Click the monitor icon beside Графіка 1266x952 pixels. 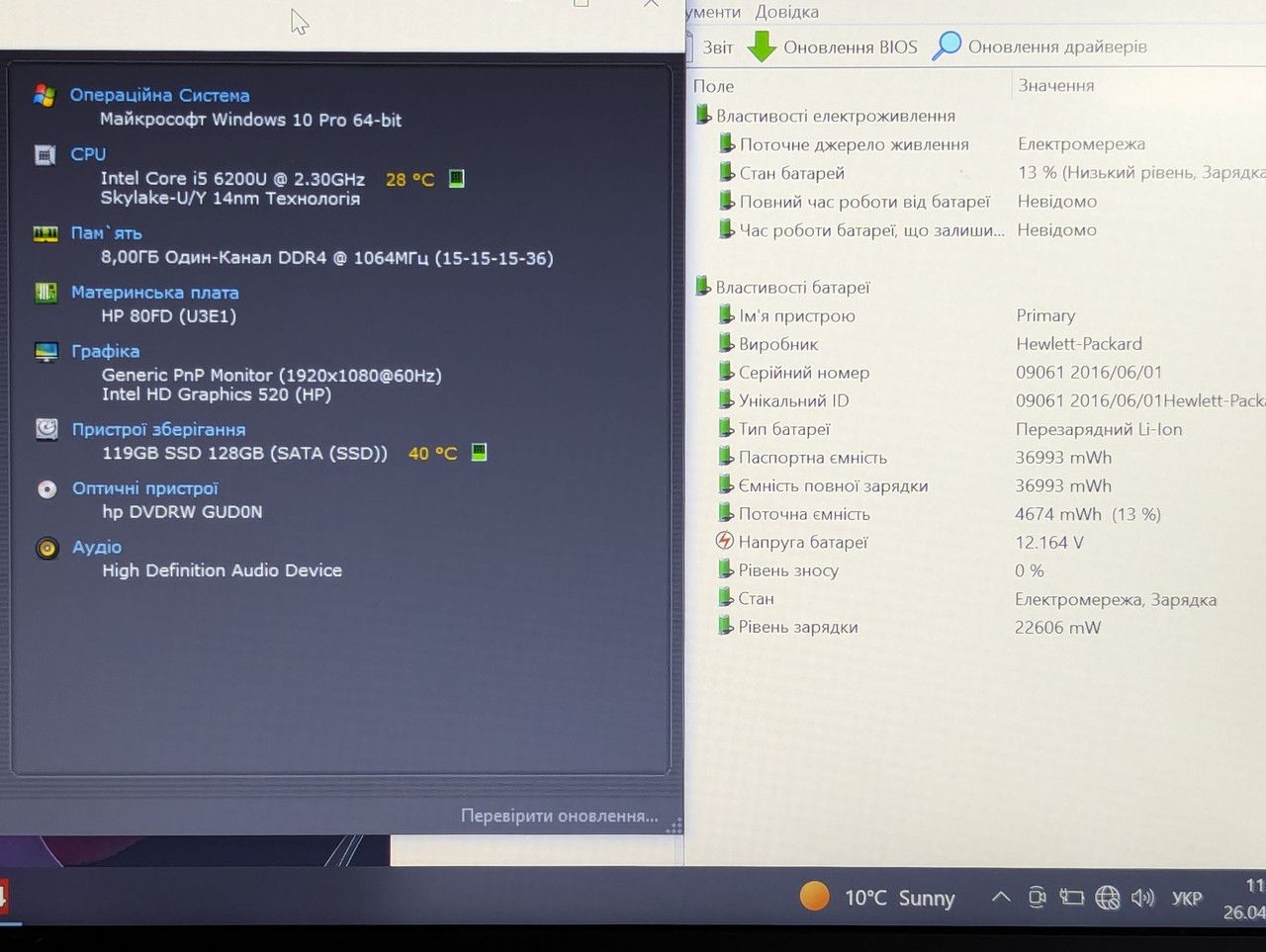pyautogui.click(x=46, y=352)
